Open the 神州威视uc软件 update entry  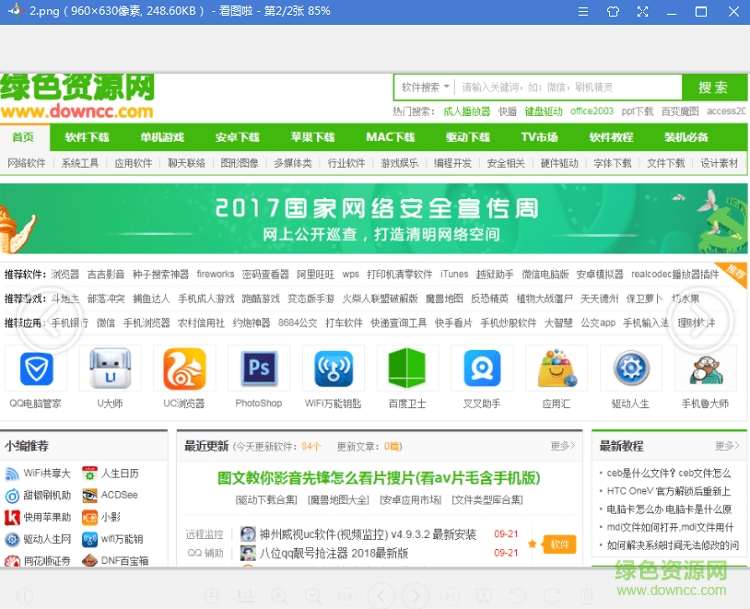pos(367,534)
